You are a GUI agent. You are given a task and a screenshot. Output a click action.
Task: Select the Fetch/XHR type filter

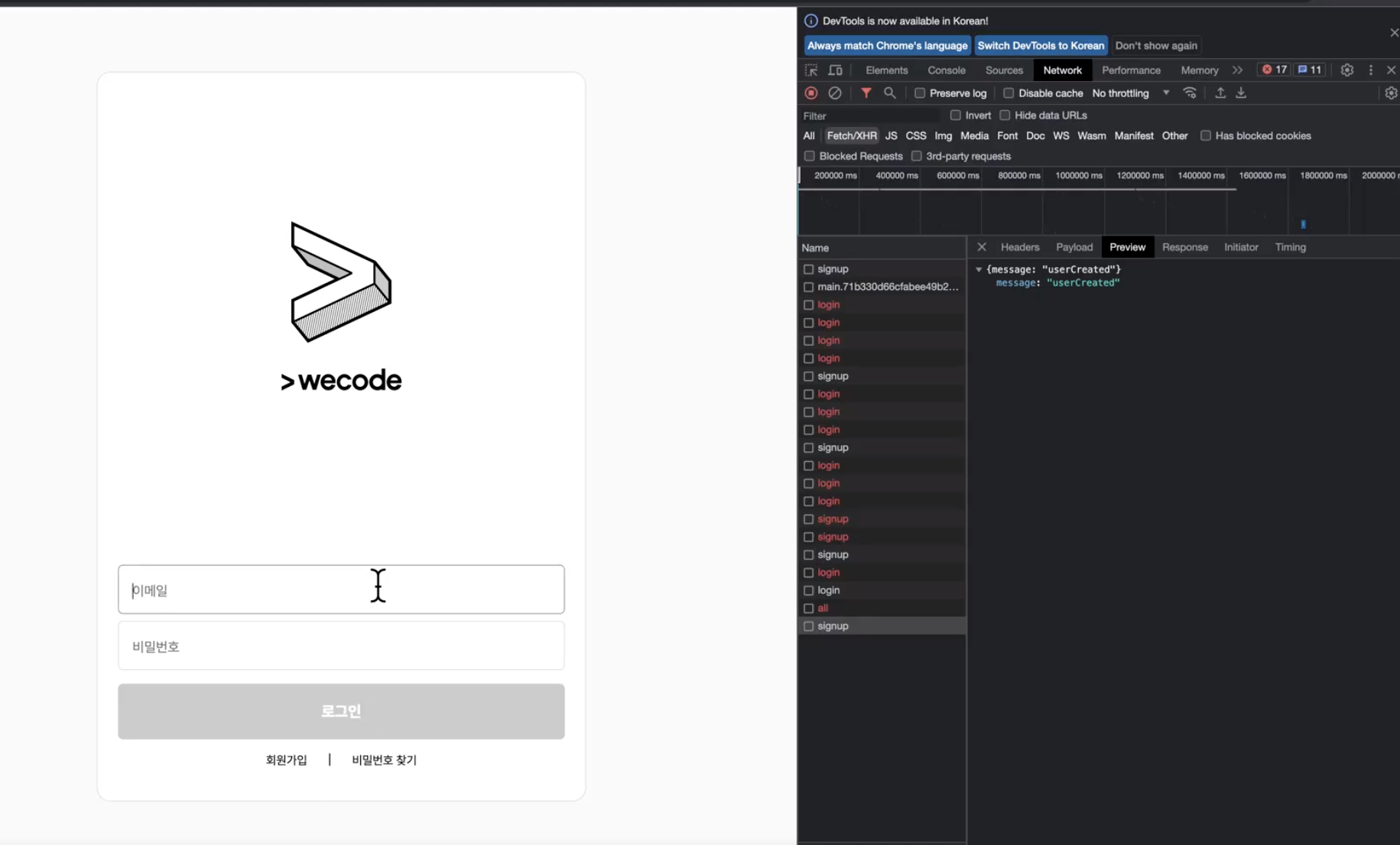[x=851, y=136]
